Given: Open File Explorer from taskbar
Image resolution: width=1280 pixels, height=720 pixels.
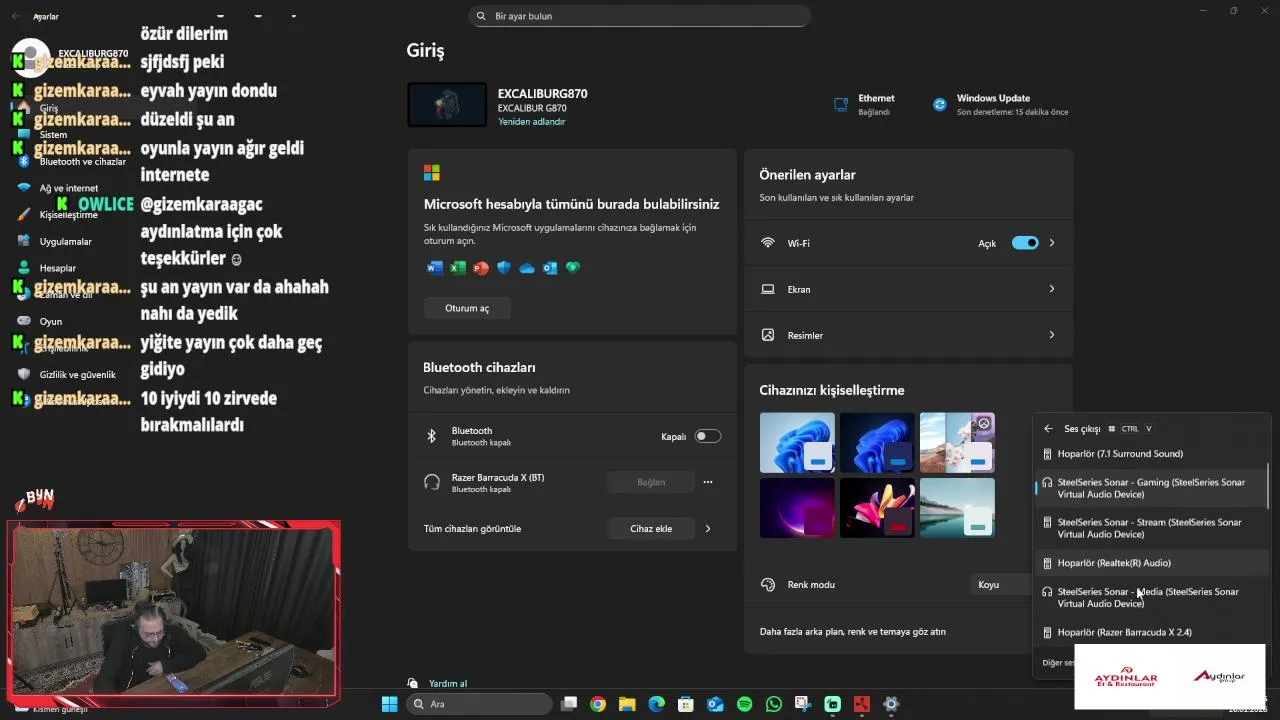Looking at the screenshot, I should coord(627,704).
